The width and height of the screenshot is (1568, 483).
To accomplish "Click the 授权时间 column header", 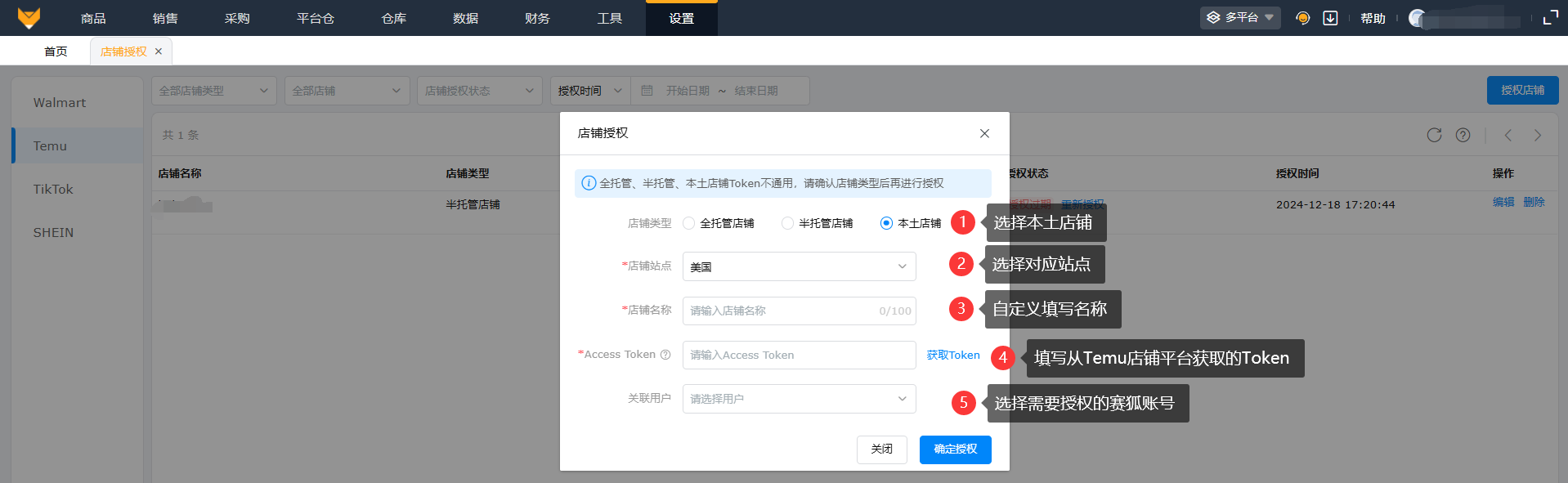I will (1298, 173).
